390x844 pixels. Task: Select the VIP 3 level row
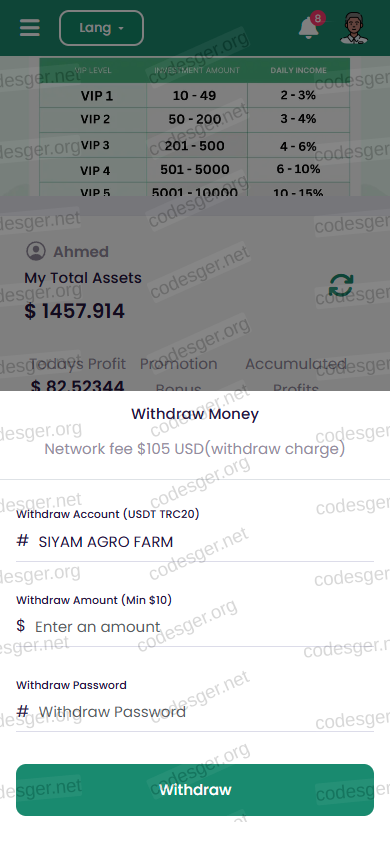pyautogui.click(x=195, y=145)
